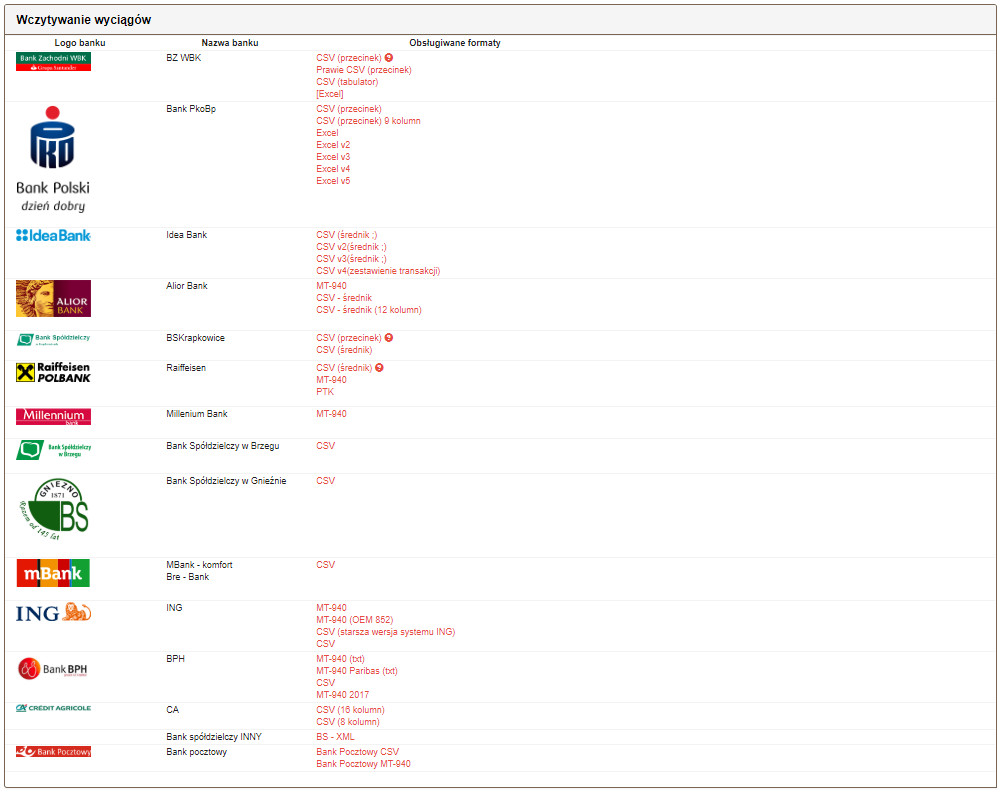This screenshot has height=800, width=1000.
Task: Select MT-940 for Raiffeisen
Action: coord(332,380)
